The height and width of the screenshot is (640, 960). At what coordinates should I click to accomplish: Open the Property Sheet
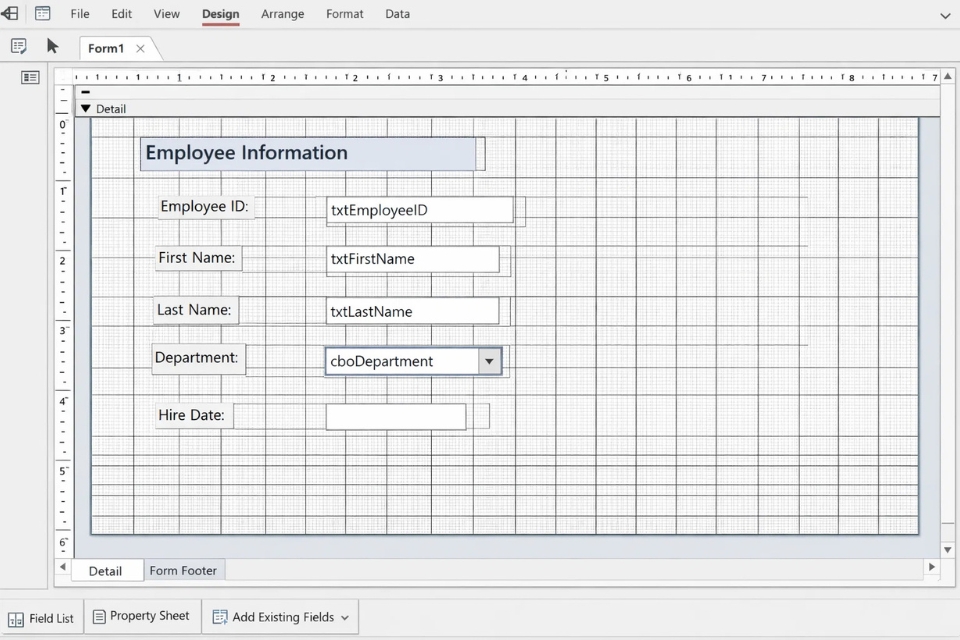point(141,616)
